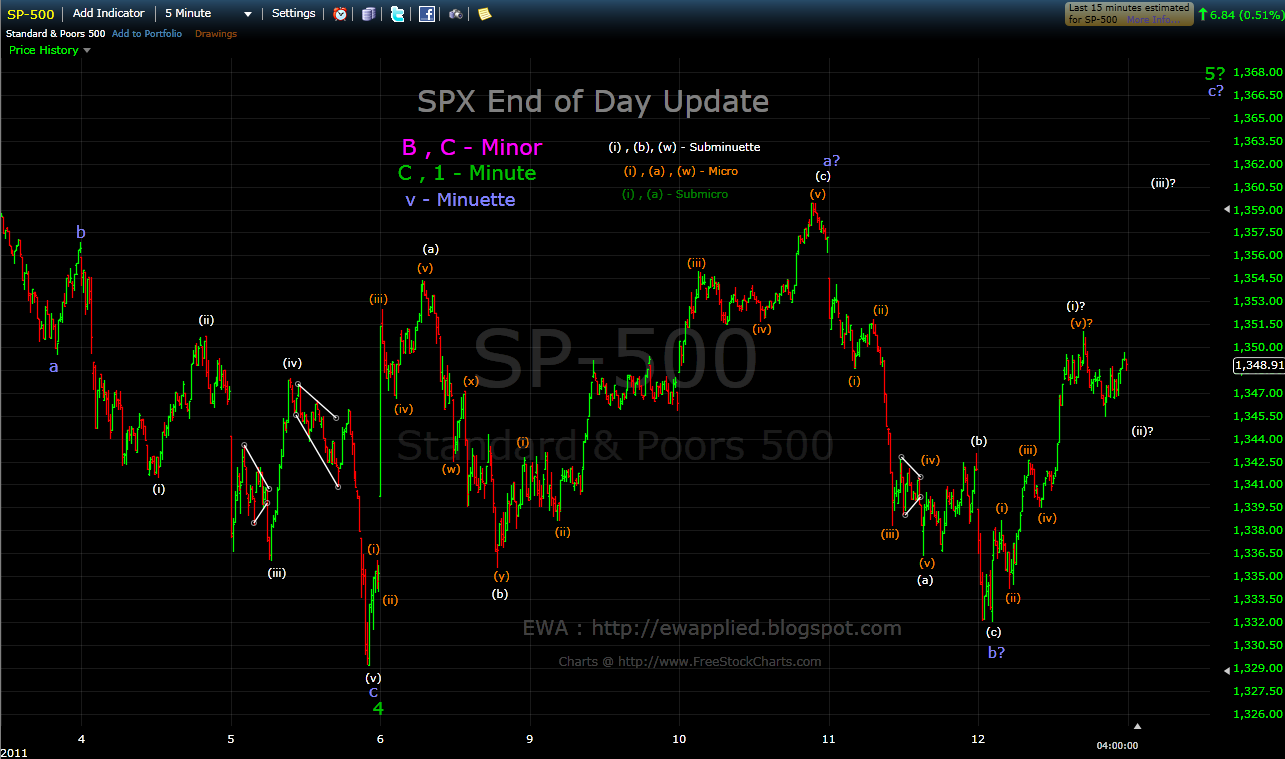The image size is (1285, 759).
Task: Click the Drawings link
Action: [x=216, y=34]
